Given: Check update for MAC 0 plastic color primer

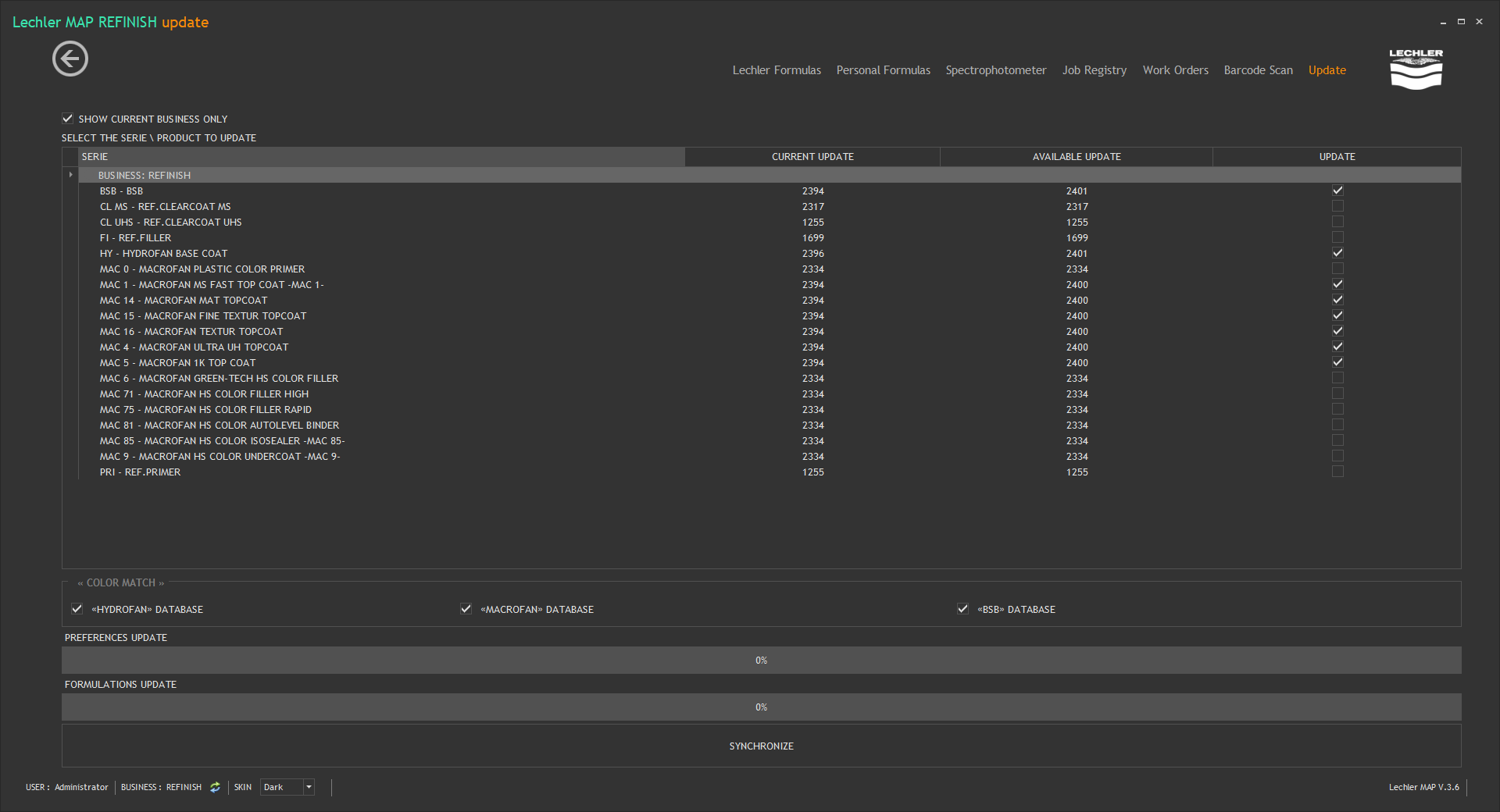Looking at the screenshot, I should click(1337, 269).
